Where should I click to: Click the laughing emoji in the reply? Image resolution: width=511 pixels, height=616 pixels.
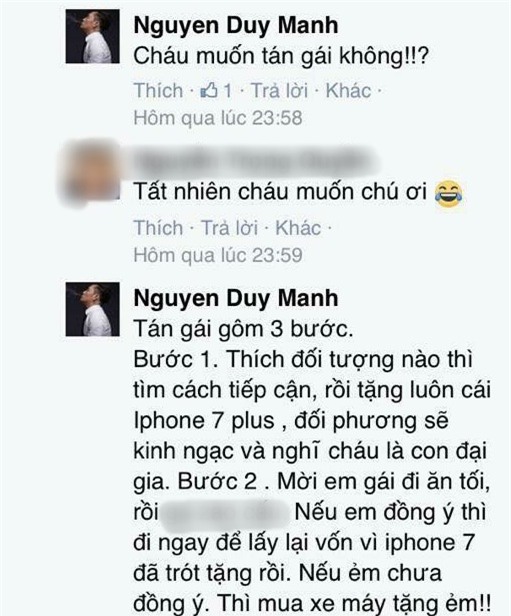(x=449, y=194)
